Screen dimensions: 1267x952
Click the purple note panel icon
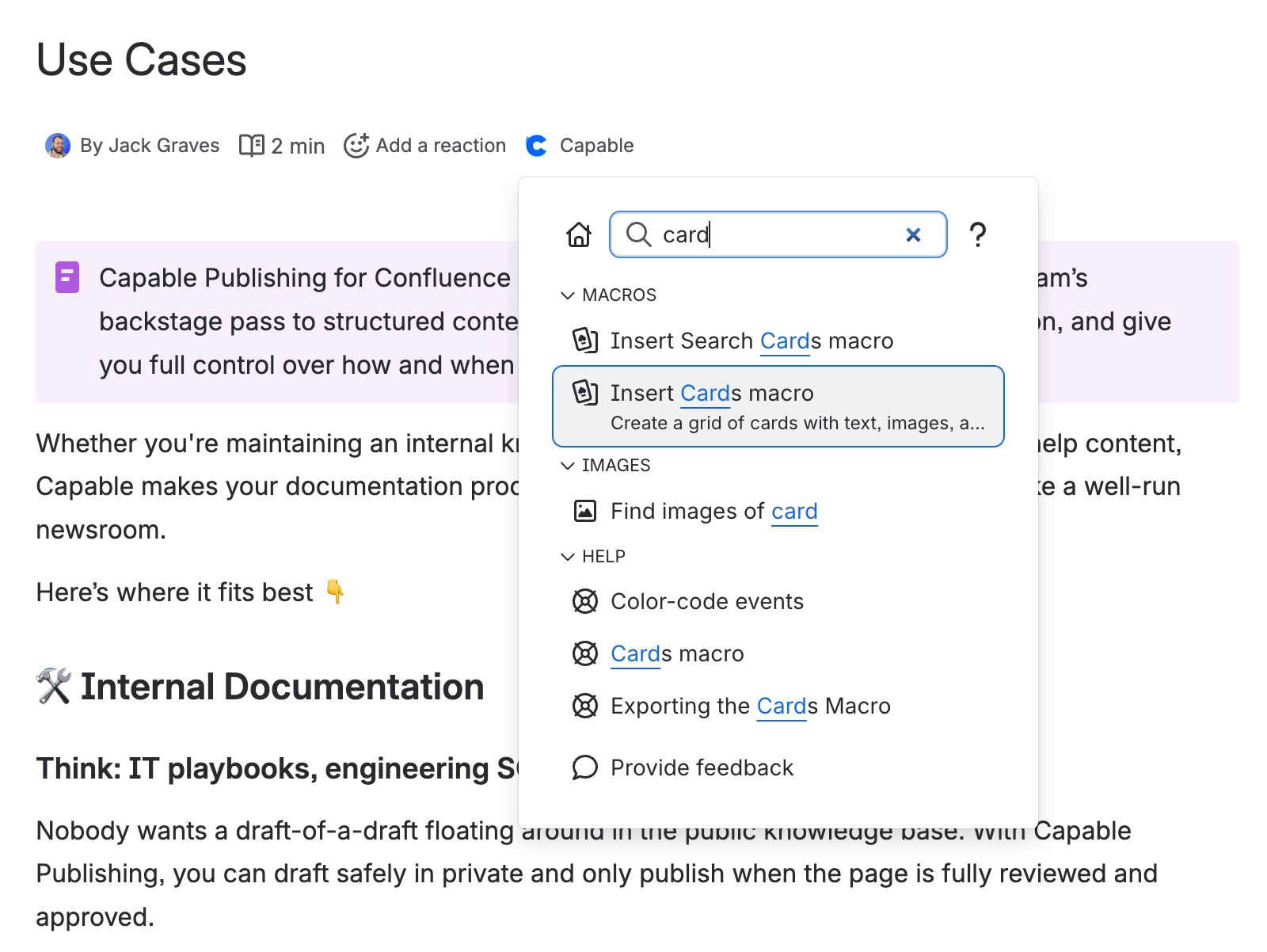68,277
